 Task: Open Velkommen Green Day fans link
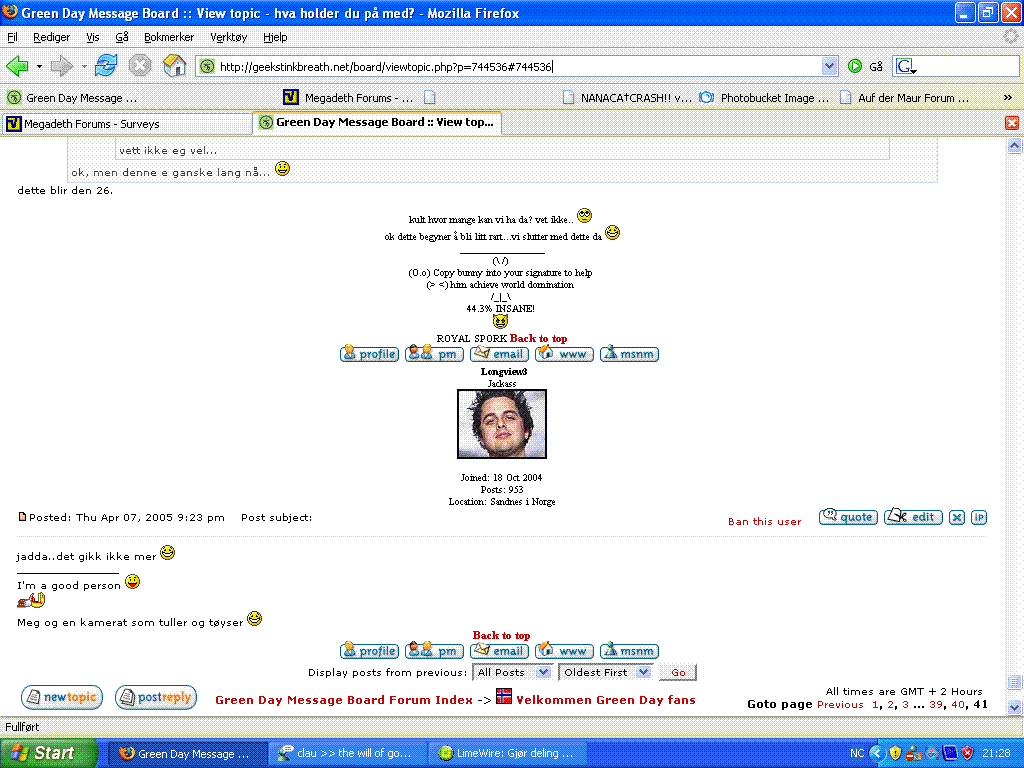(x=605, y=700)
